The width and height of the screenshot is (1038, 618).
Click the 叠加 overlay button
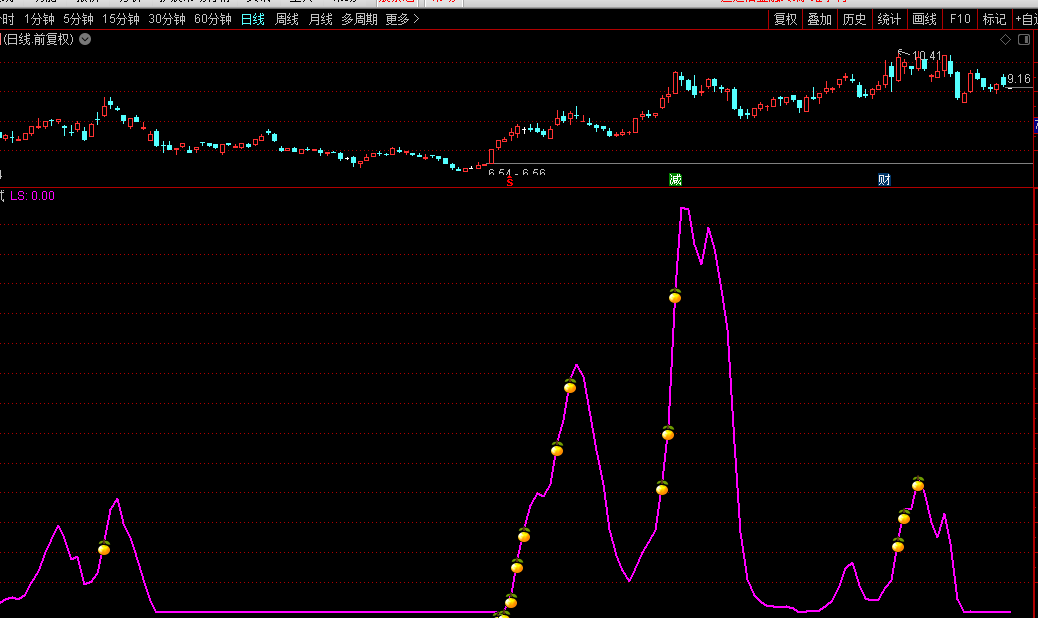click(819, 19)
